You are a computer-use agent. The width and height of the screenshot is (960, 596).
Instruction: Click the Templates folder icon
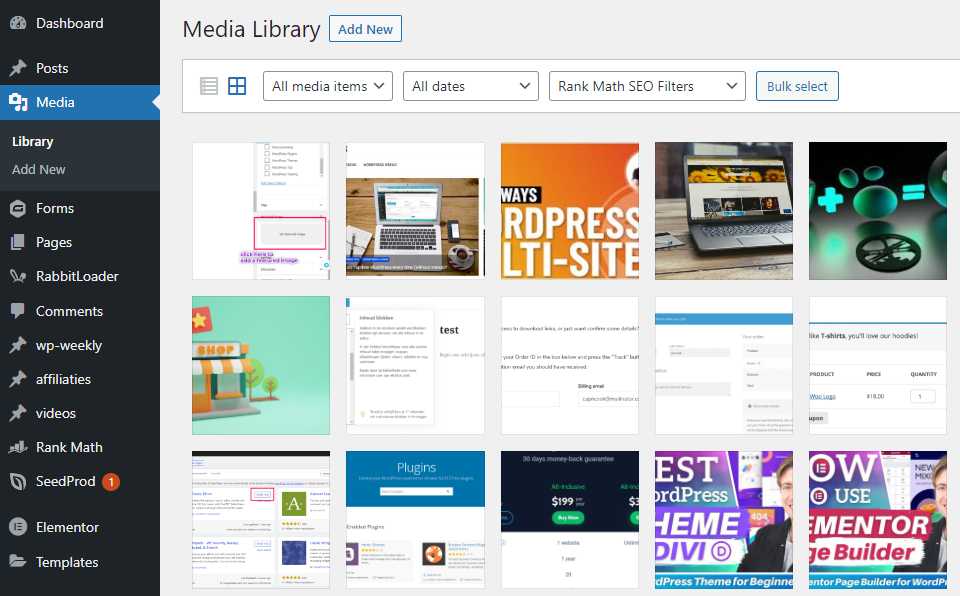pyautogui.click(x=18, y=562)
